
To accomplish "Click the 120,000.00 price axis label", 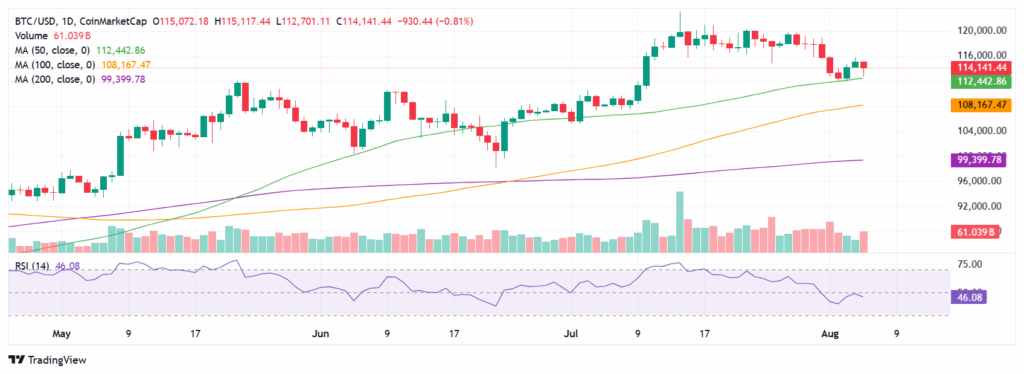I will [x=978, y=31].
